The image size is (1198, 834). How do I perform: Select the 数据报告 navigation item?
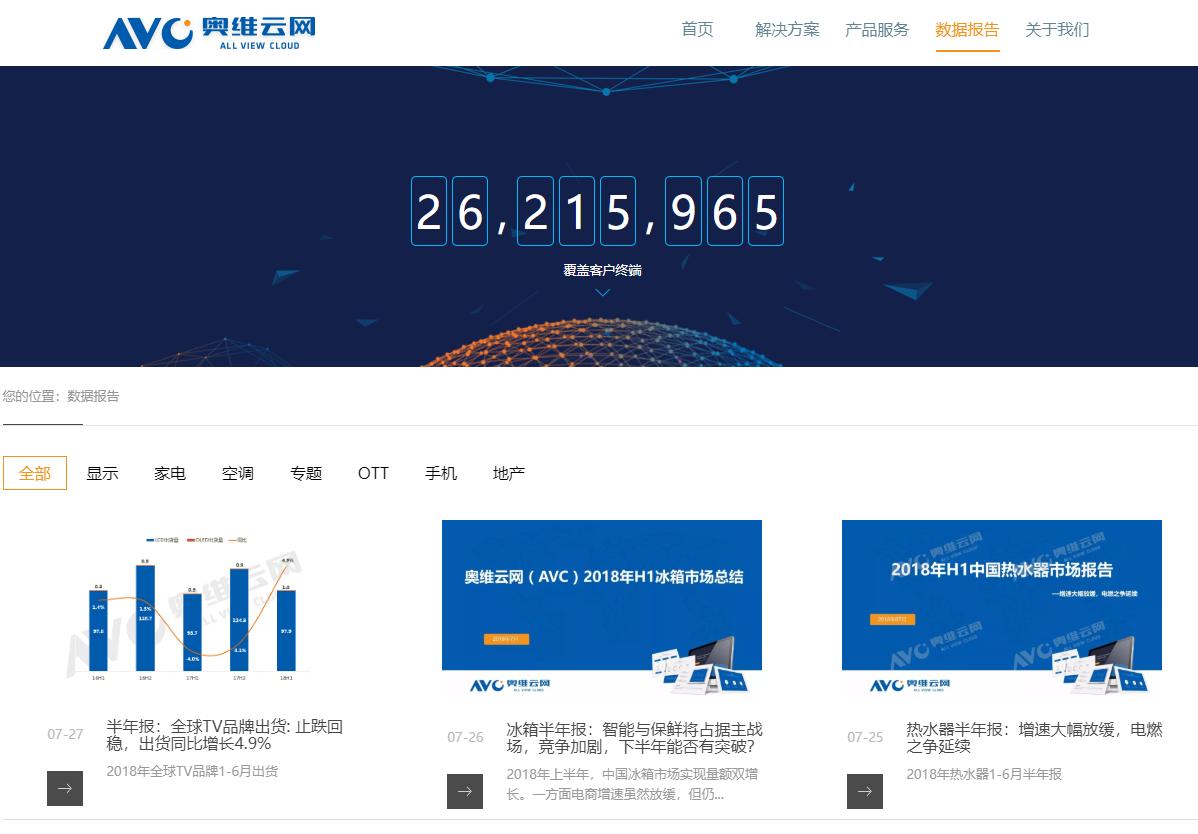coord(967,30)
